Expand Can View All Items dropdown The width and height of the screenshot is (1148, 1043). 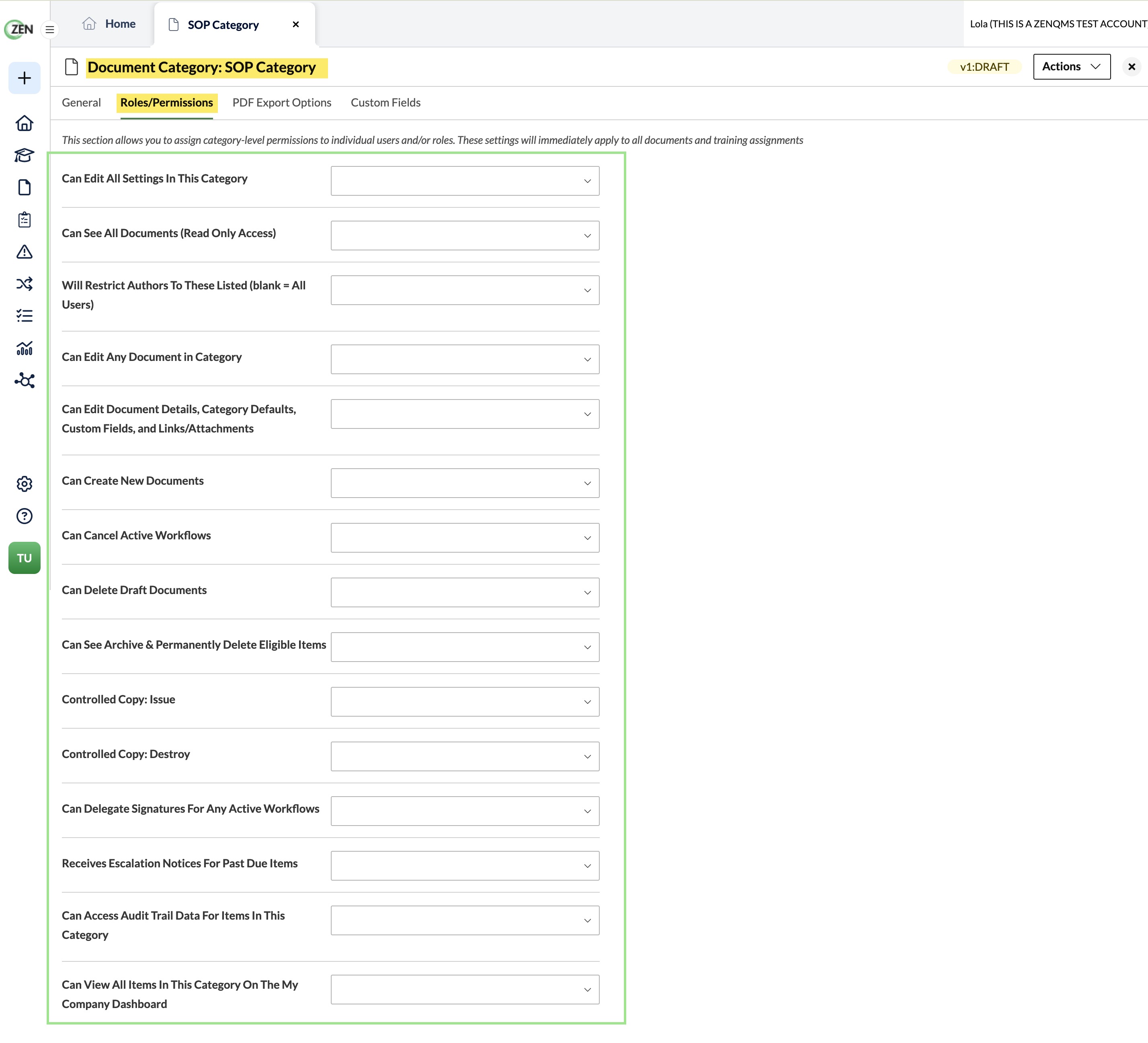(465, 990)
